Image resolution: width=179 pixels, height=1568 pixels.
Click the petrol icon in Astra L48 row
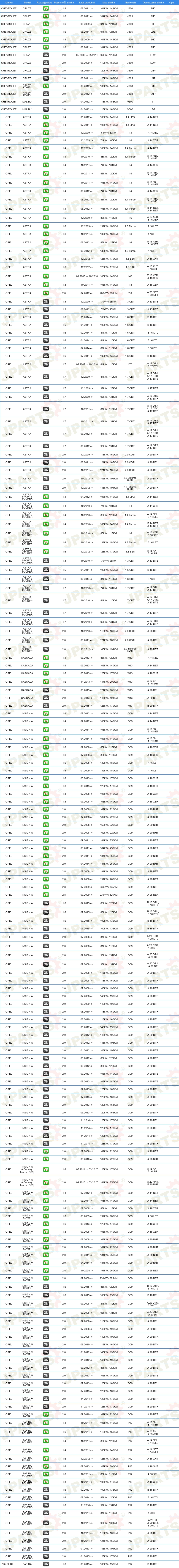(x=46, y=276)
